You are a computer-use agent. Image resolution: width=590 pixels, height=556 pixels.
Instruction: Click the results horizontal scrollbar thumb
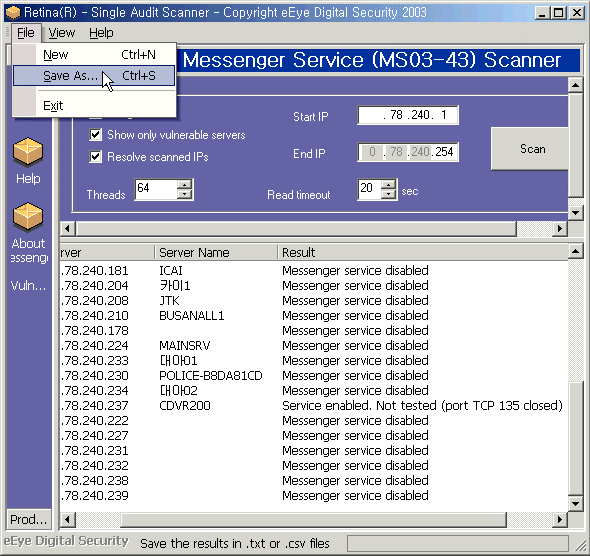313,520
